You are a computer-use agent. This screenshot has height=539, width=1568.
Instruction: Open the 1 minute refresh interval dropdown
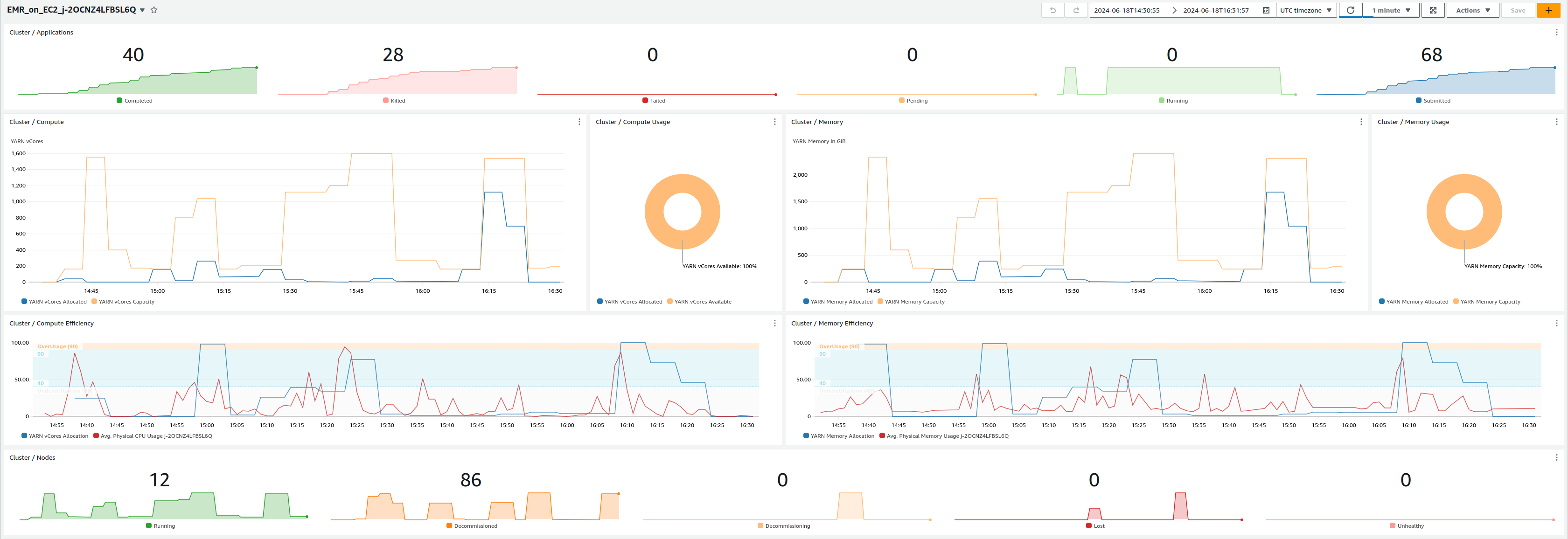click(1391, 10)
